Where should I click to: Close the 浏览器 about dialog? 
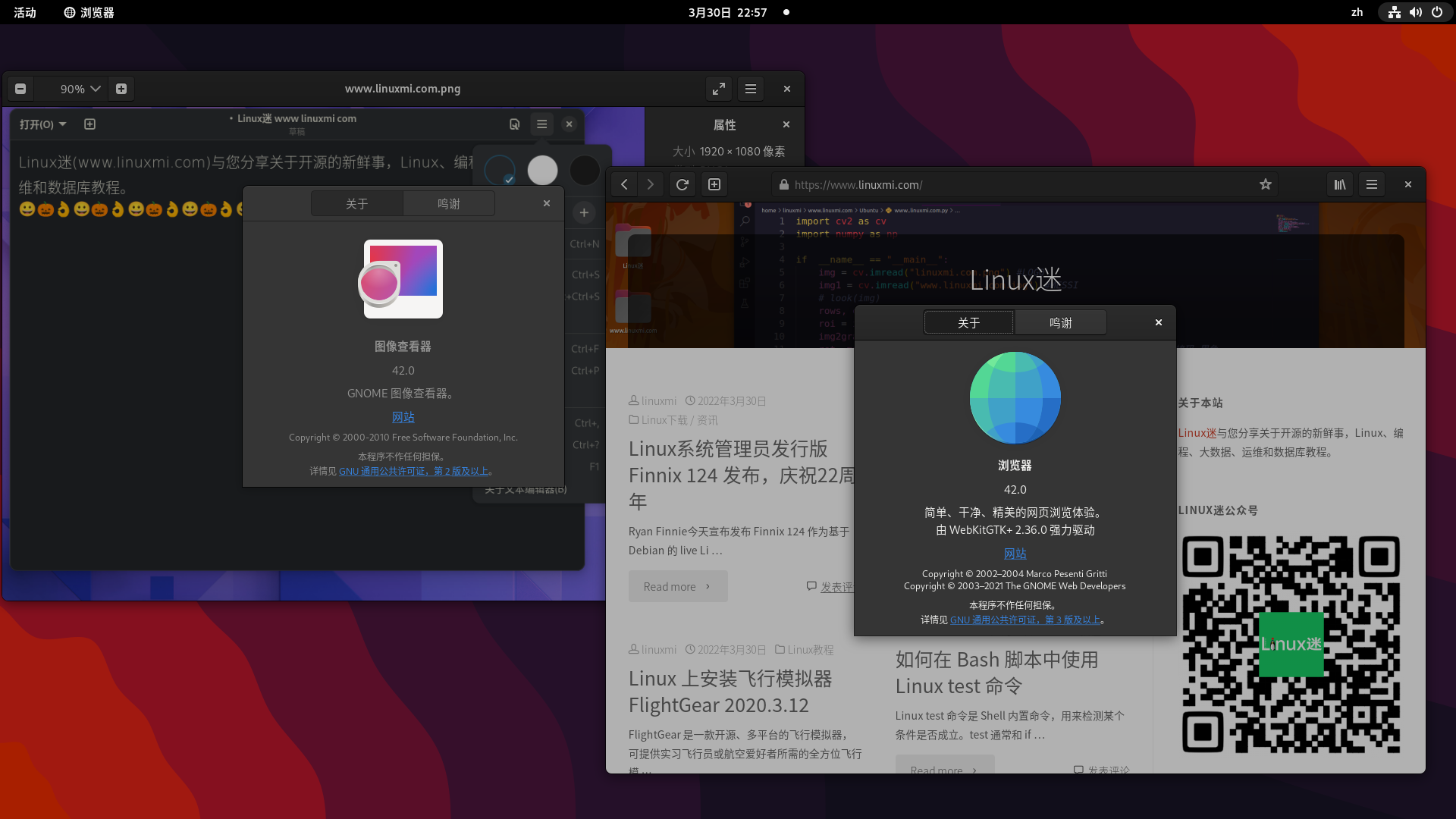[1159, 322]
